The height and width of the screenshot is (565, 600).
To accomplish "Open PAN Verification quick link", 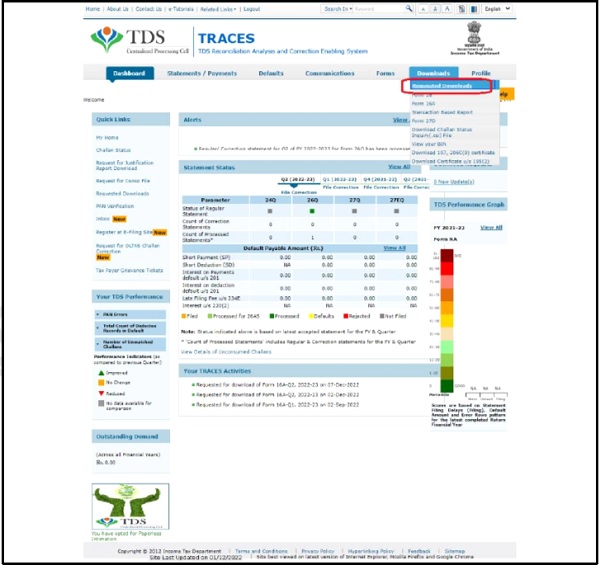I will (115, 206).
